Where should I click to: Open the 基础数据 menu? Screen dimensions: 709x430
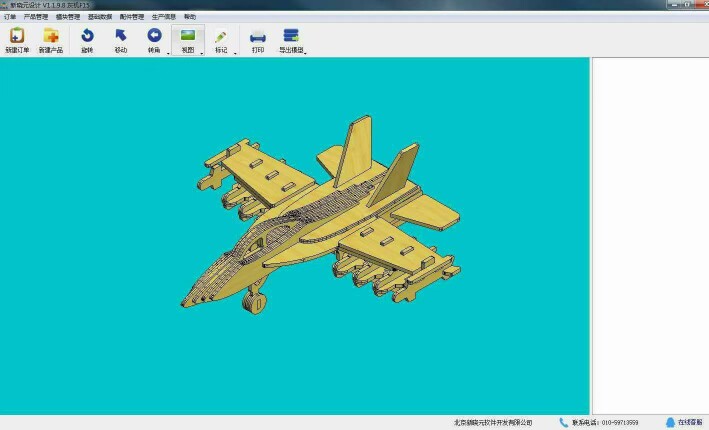(100, 17)
